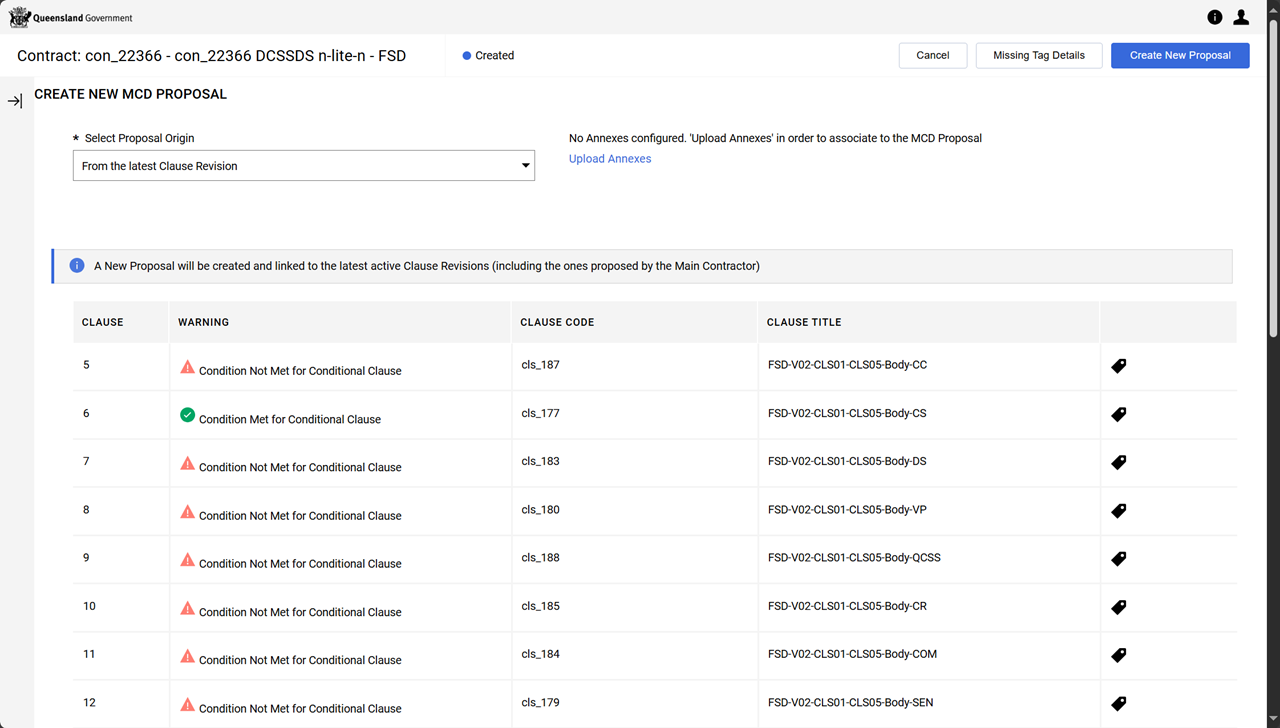Screen dimensions: 1280x728
Task: Click the tag icon for clause cls_185
Action: 1119,607
